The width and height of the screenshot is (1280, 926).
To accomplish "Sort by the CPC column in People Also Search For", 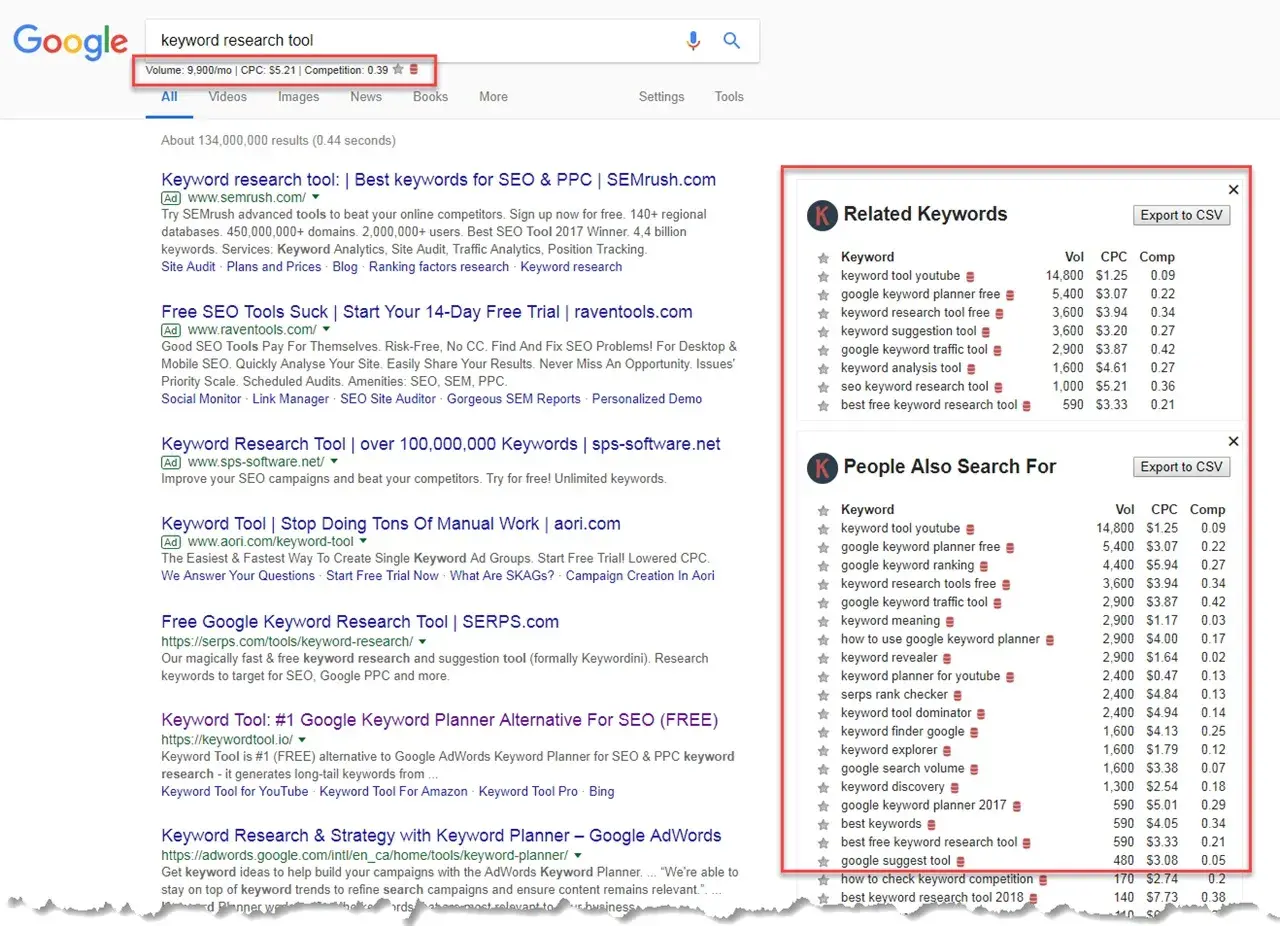I will point(1164,510).
